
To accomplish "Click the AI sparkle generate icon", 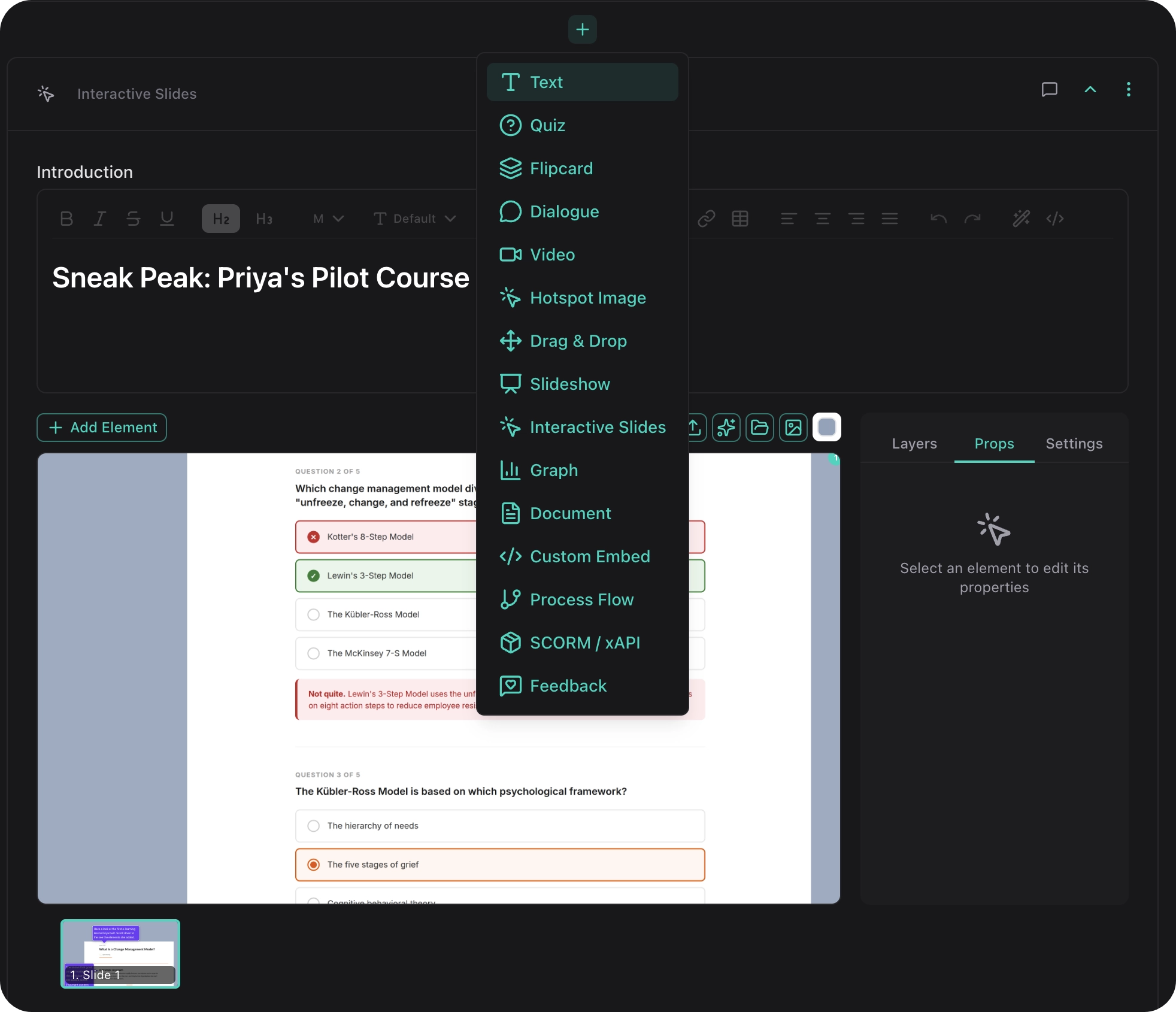I will tap(726, 428).
